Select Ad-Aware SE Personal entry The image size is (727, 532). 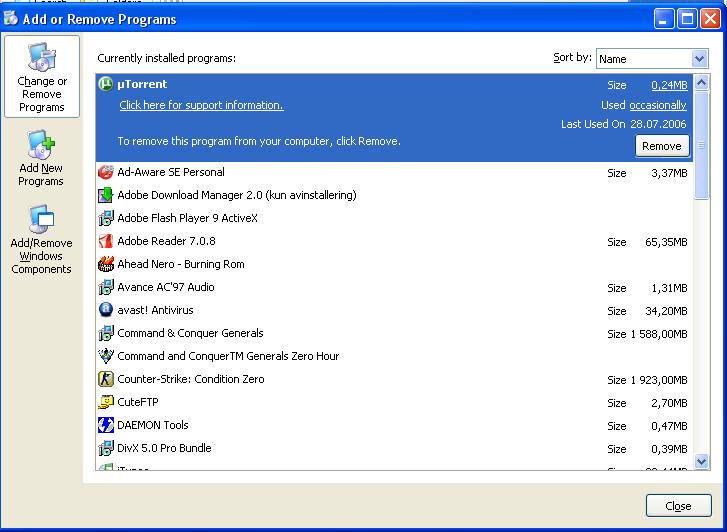coord(394,173)
